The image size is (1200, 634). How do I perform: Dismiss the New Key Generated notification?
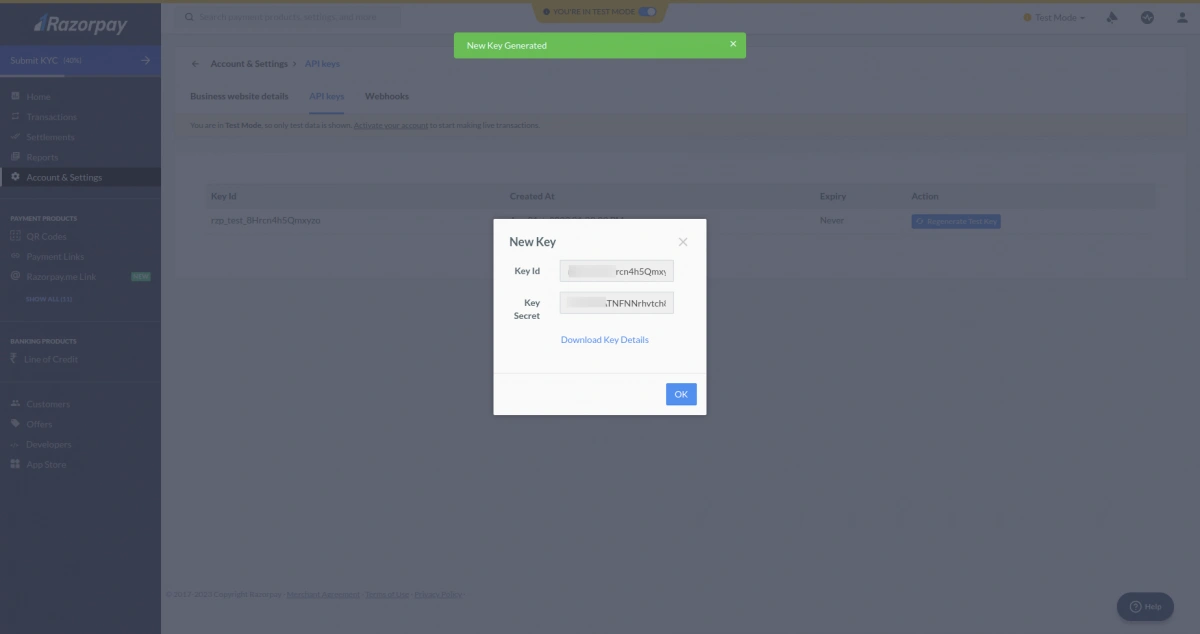732,45
